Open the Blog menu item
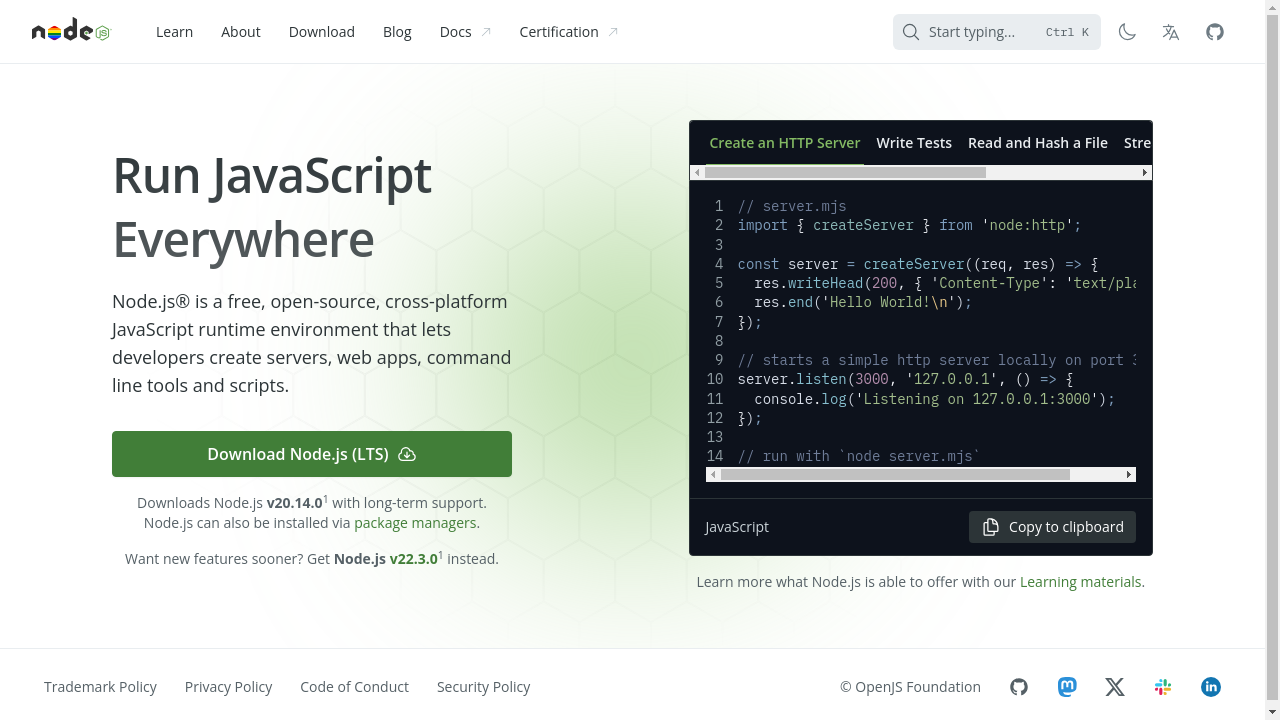 point(397,31)
